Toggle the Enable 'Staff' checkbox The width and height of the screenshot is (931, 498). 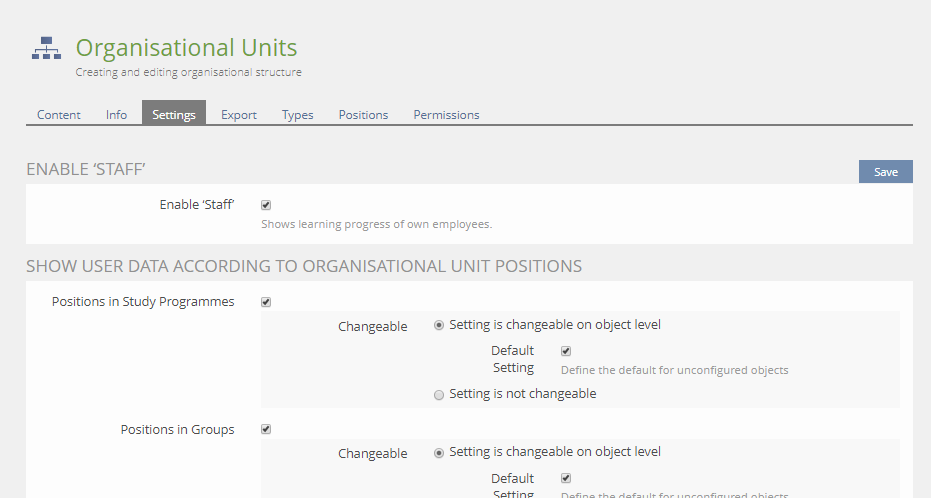(266, 205)
